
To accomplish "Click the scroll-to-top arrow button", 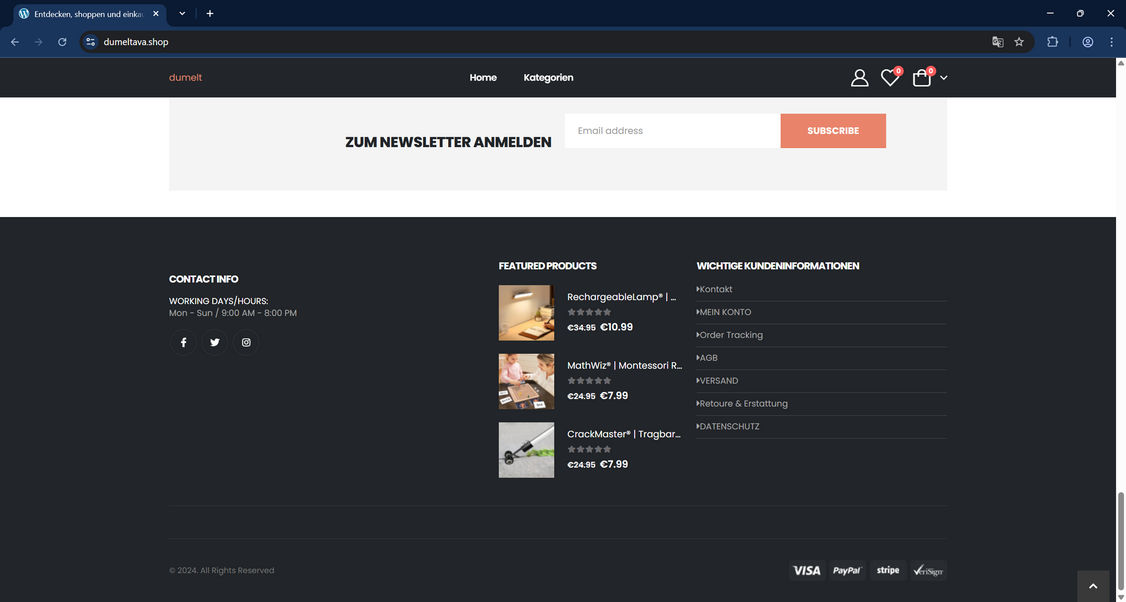I will [1093, 585].
